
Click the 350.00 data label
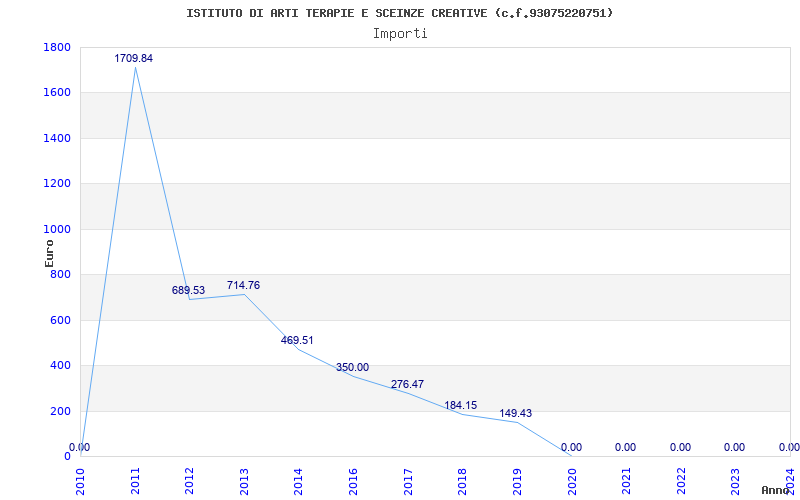coord(352,367)
